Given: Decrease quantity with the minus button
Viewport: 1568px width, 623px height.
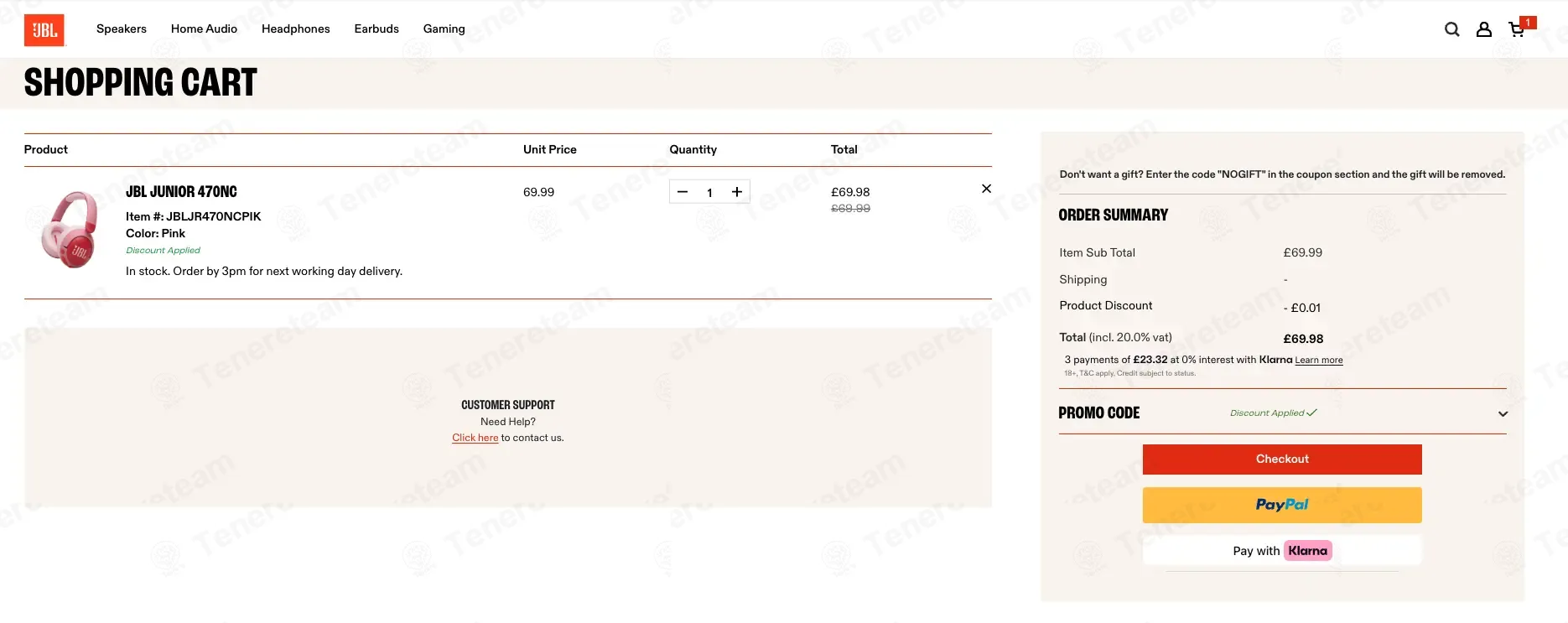Looking at the screenshot, I should (x=683, y=192).
